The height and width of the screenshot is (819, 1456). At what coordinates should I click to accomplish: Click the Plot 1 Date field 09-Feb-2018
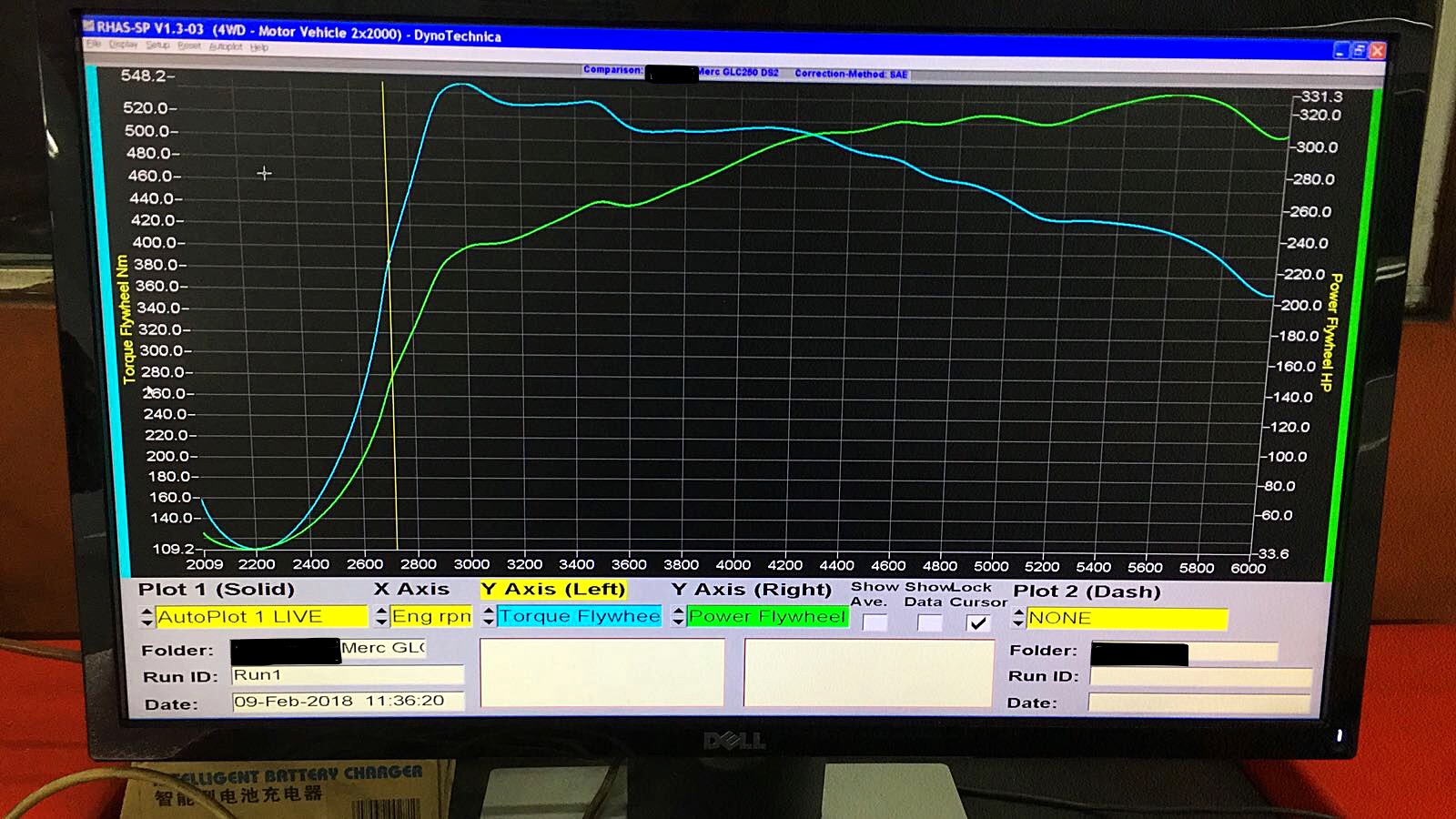tap(348, 702)
